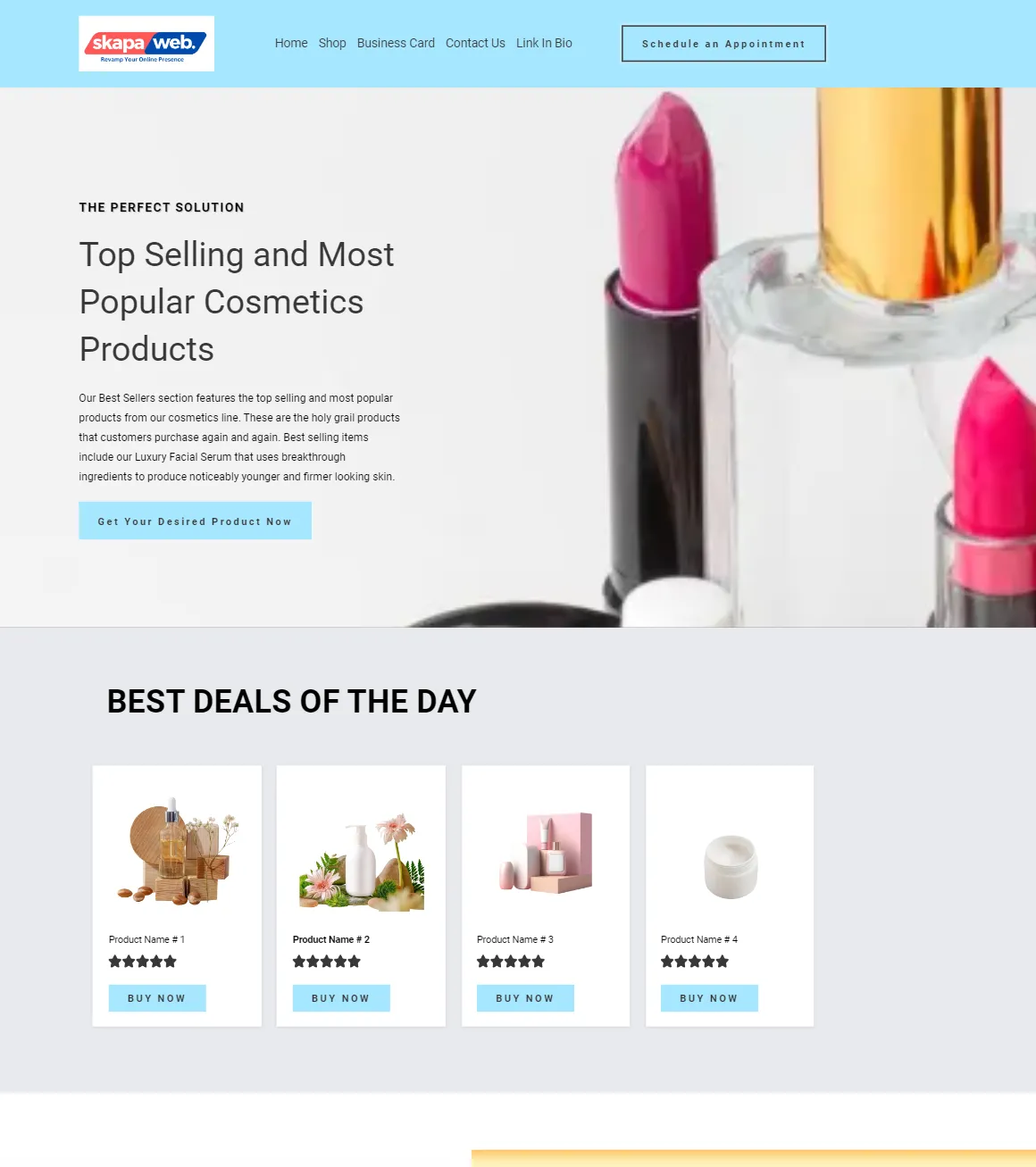Click the Product Name # 3 link

(x=515, y=939)
